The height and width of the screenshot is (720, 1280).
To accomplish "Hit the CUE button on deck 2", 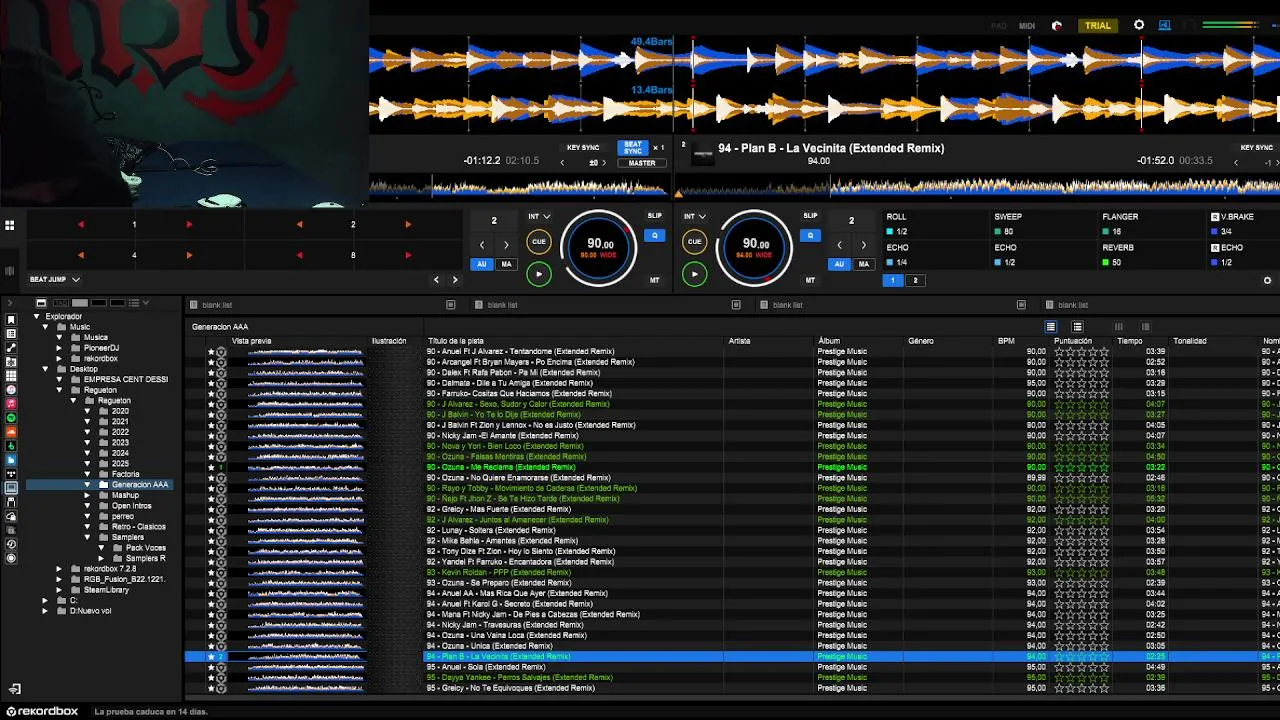I will (694, 241).
